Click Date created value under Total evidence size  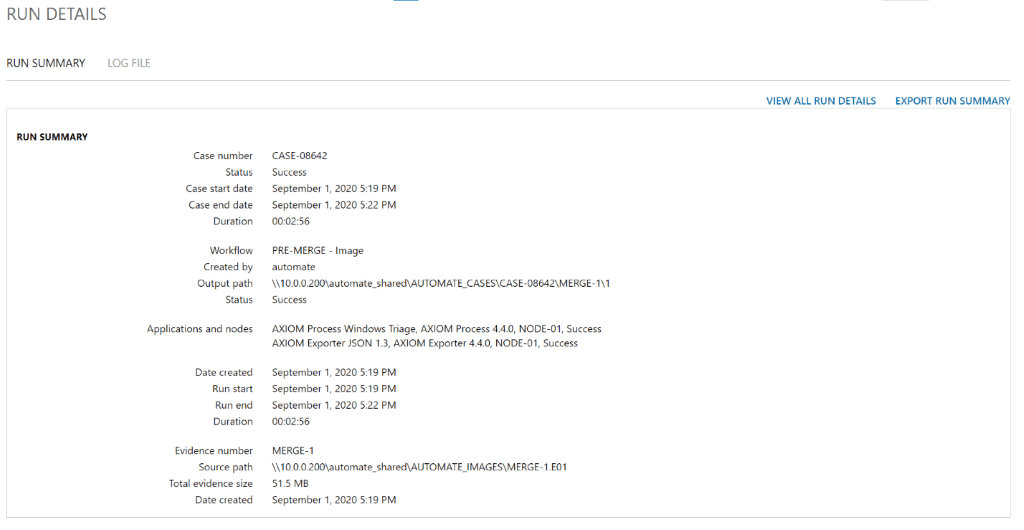(334, 500)
